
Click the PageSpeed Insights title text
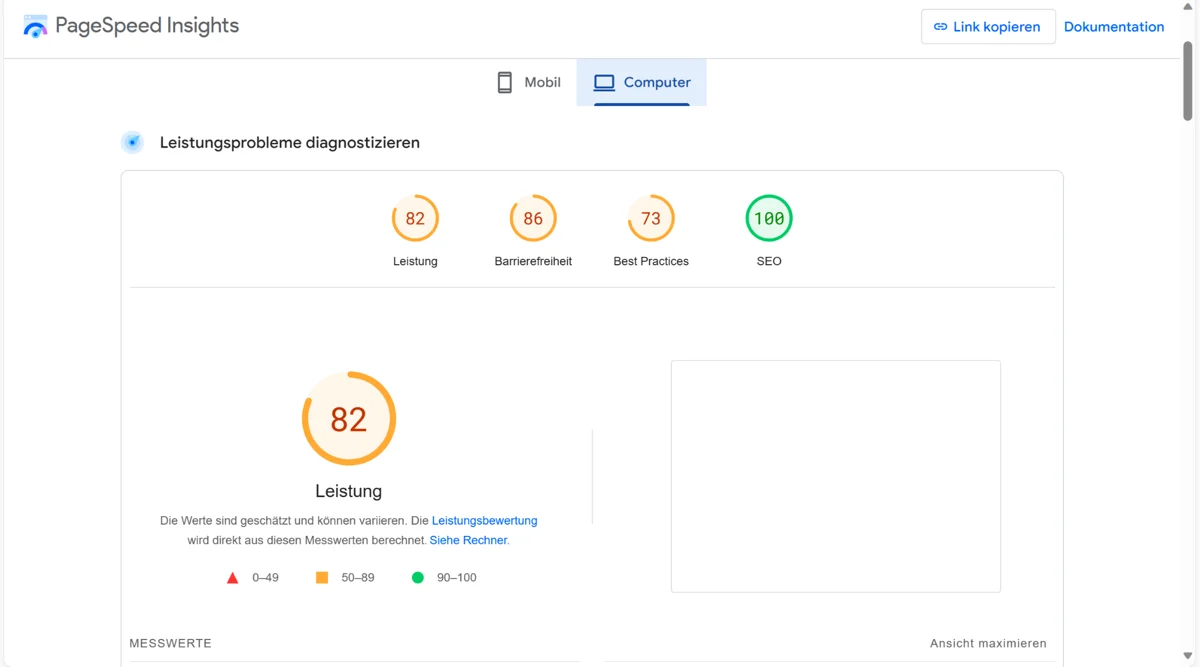147,26
